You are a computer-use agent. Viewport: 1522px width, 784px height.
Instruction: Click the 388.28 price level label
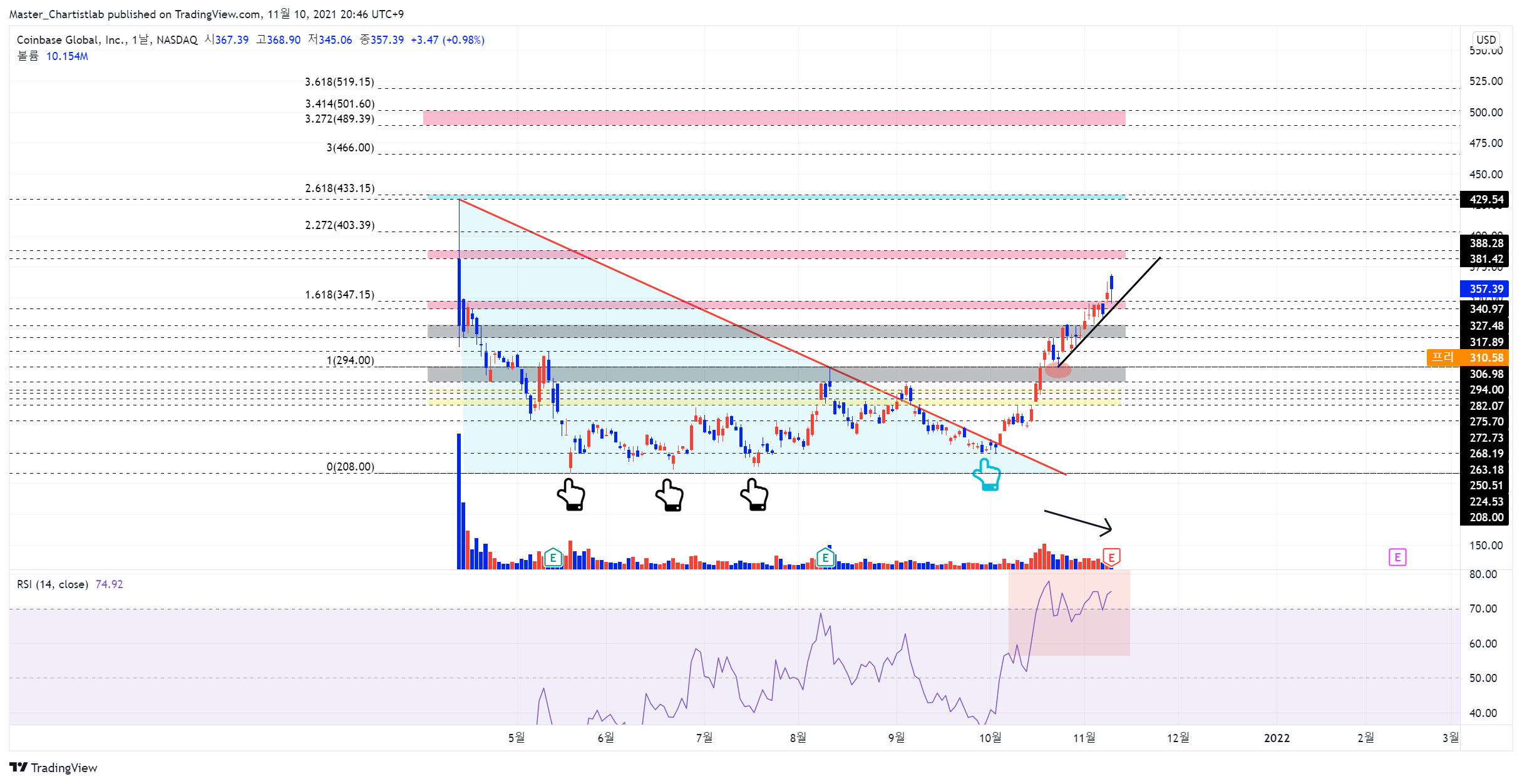1484,243
